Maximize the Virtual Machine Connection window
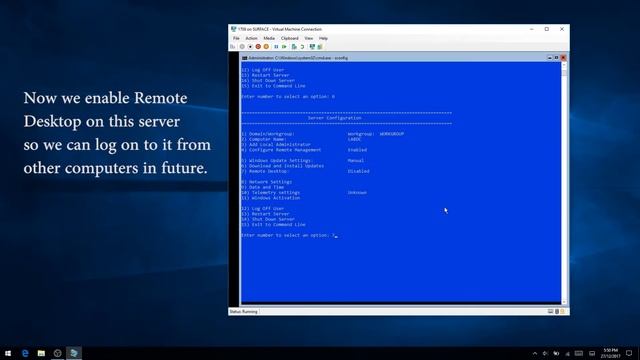The height and width of the screenshot is (360, 640). pos(547,29)
